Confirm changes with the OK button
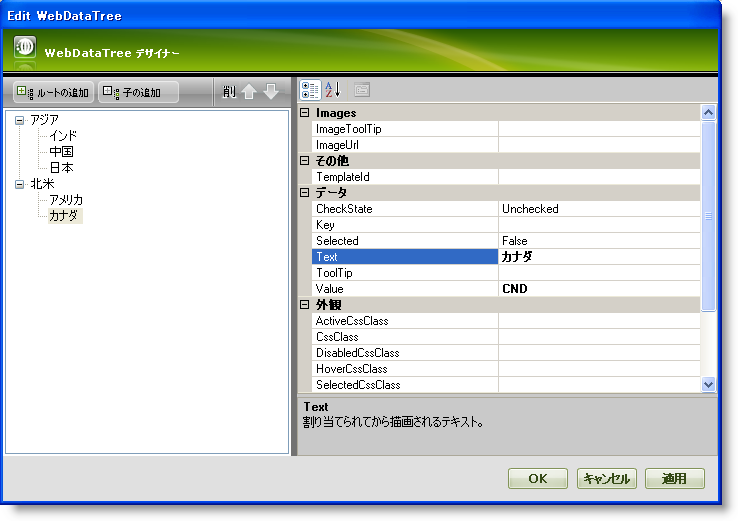The width and height of the screenshot is (738, 521). tap(537, 479)
